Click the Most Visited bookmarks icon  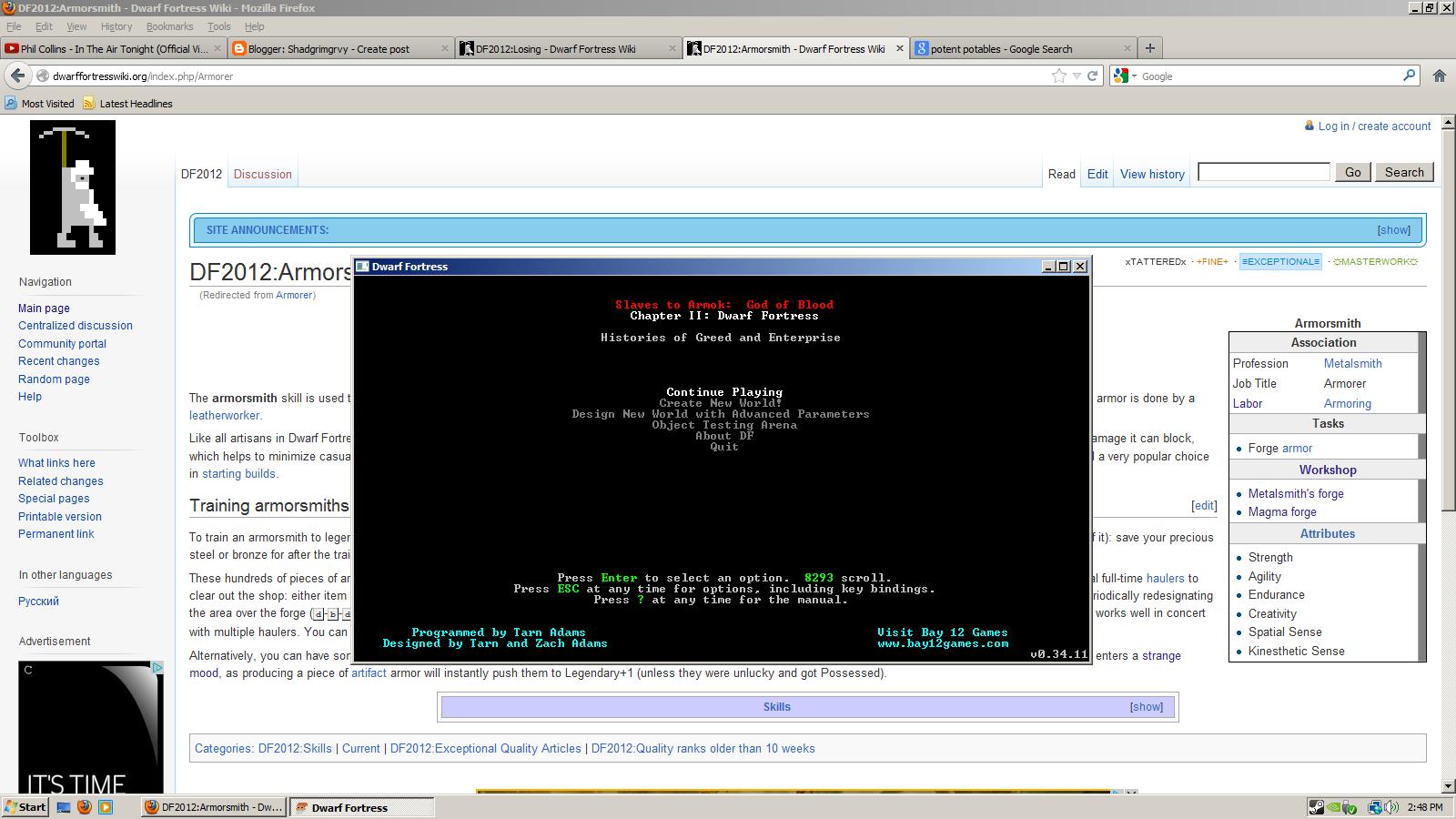(x=11, y=104)
